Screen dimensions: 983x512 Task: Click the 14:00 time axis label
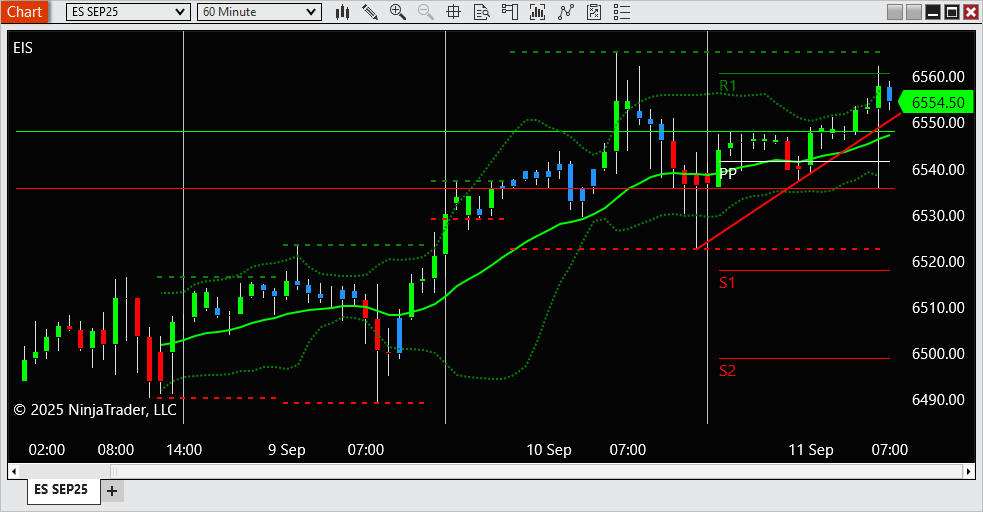(x=184, y=450)
